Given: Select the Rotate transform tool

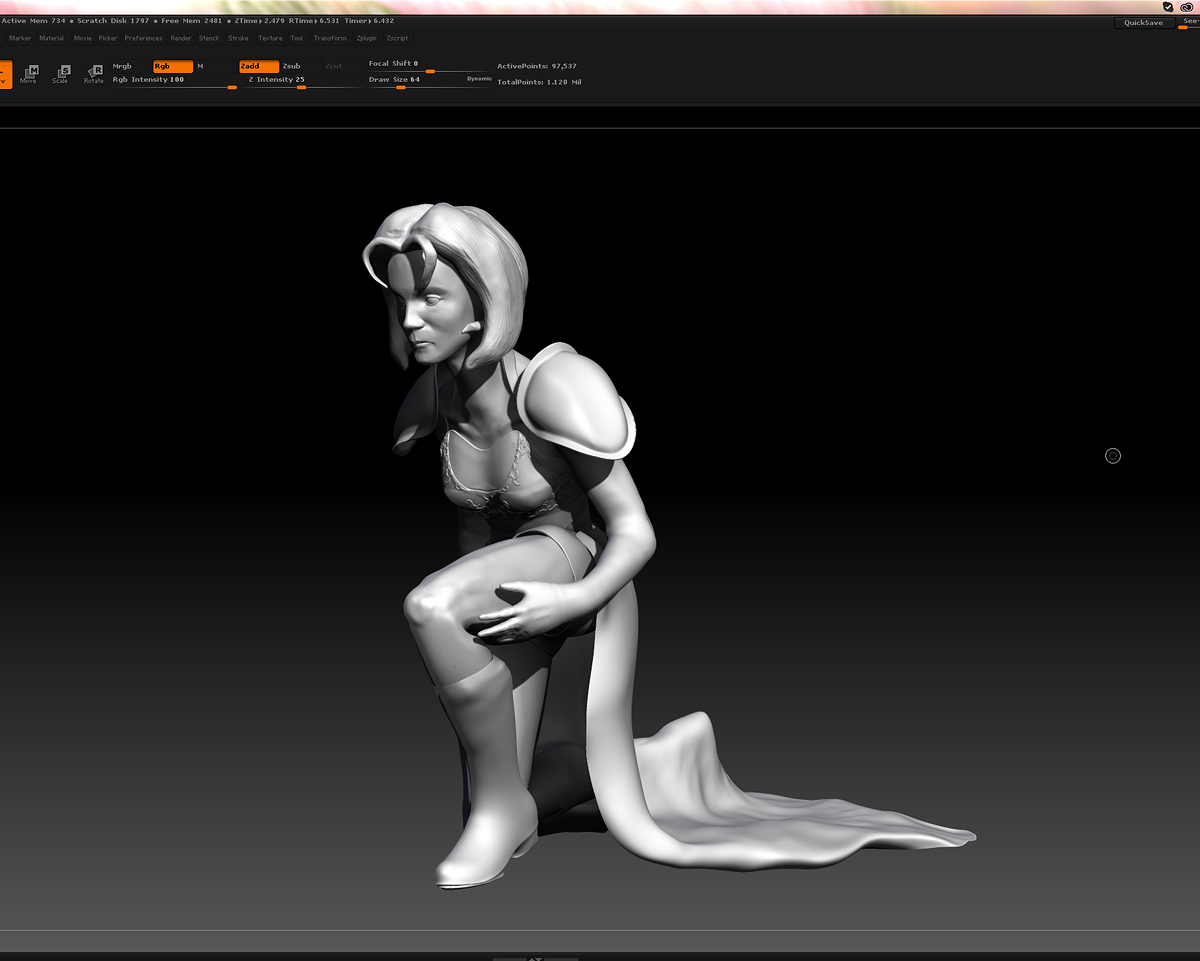Looking at the screenshot, I should (93, 74).
